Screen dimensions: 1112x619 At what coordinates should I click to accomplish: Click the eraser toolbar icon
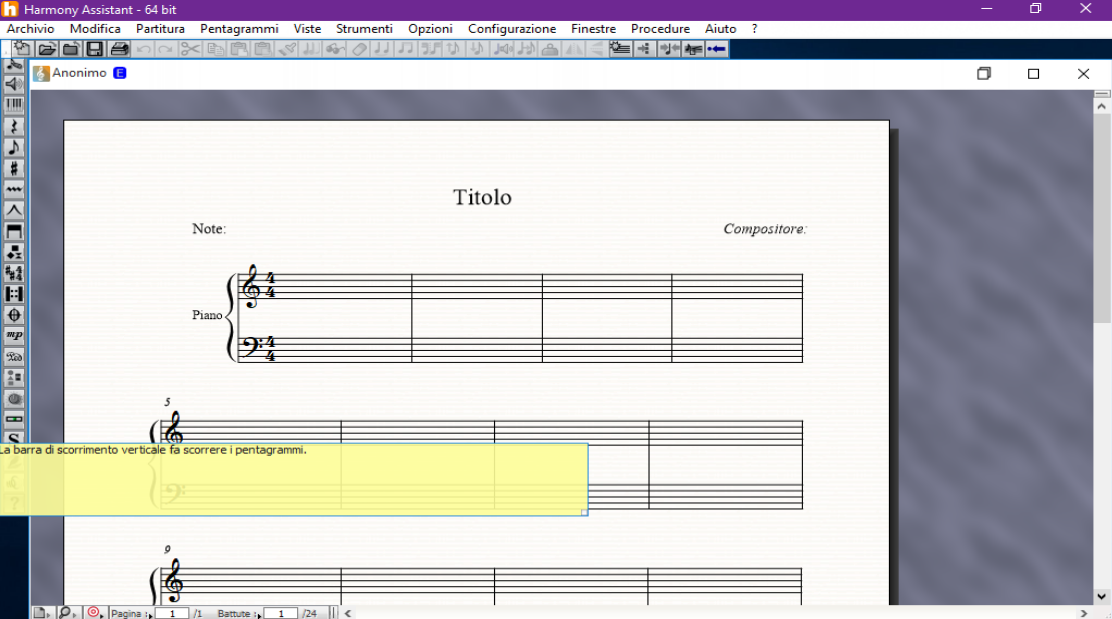360,49
